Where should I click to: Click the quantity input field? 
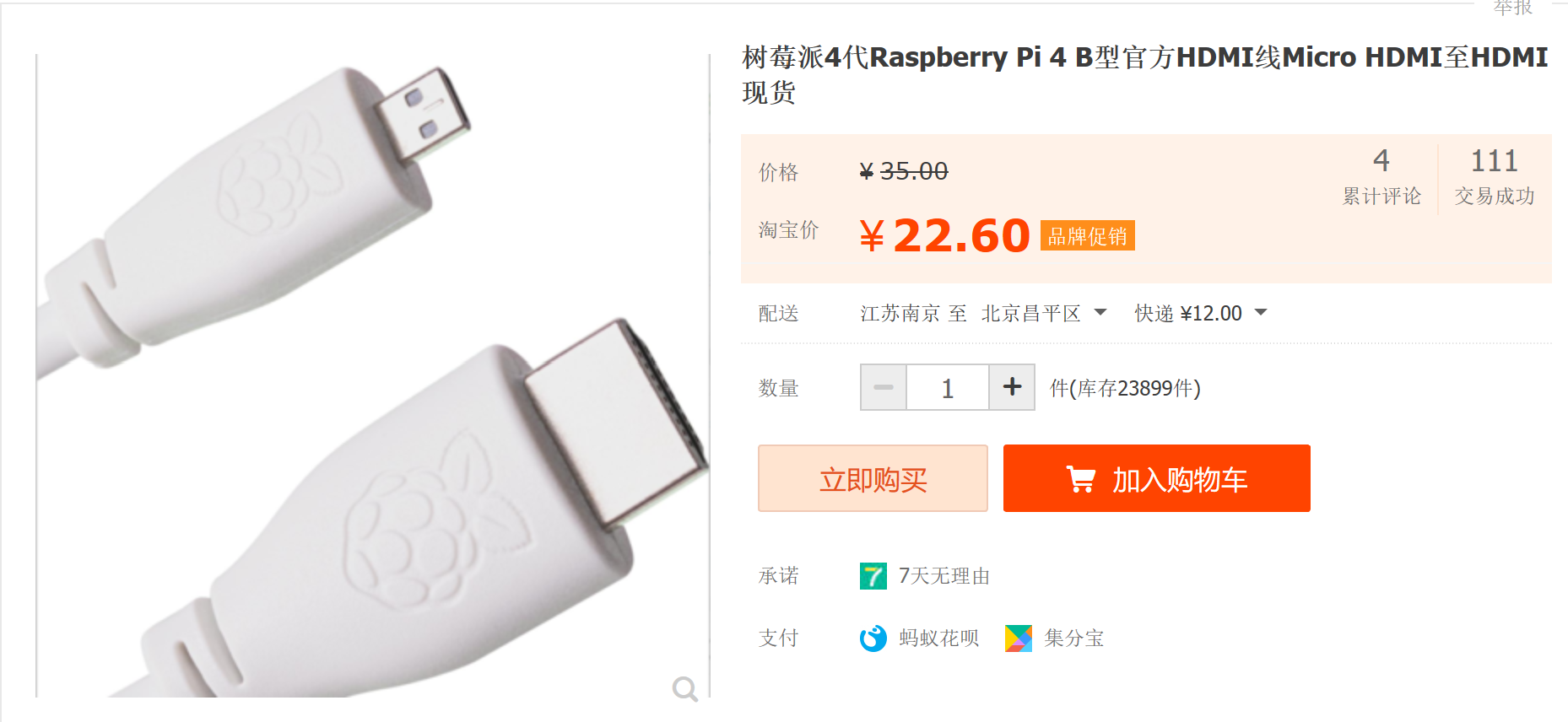pos(948,387)
